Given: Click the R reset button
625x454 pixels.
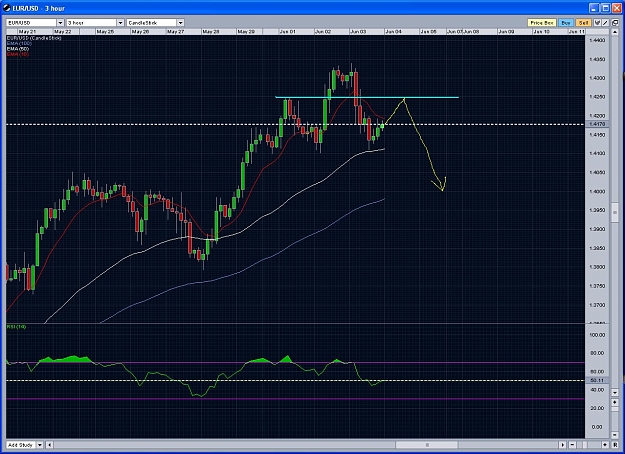Looking at the screenshot, I should 615,445.
